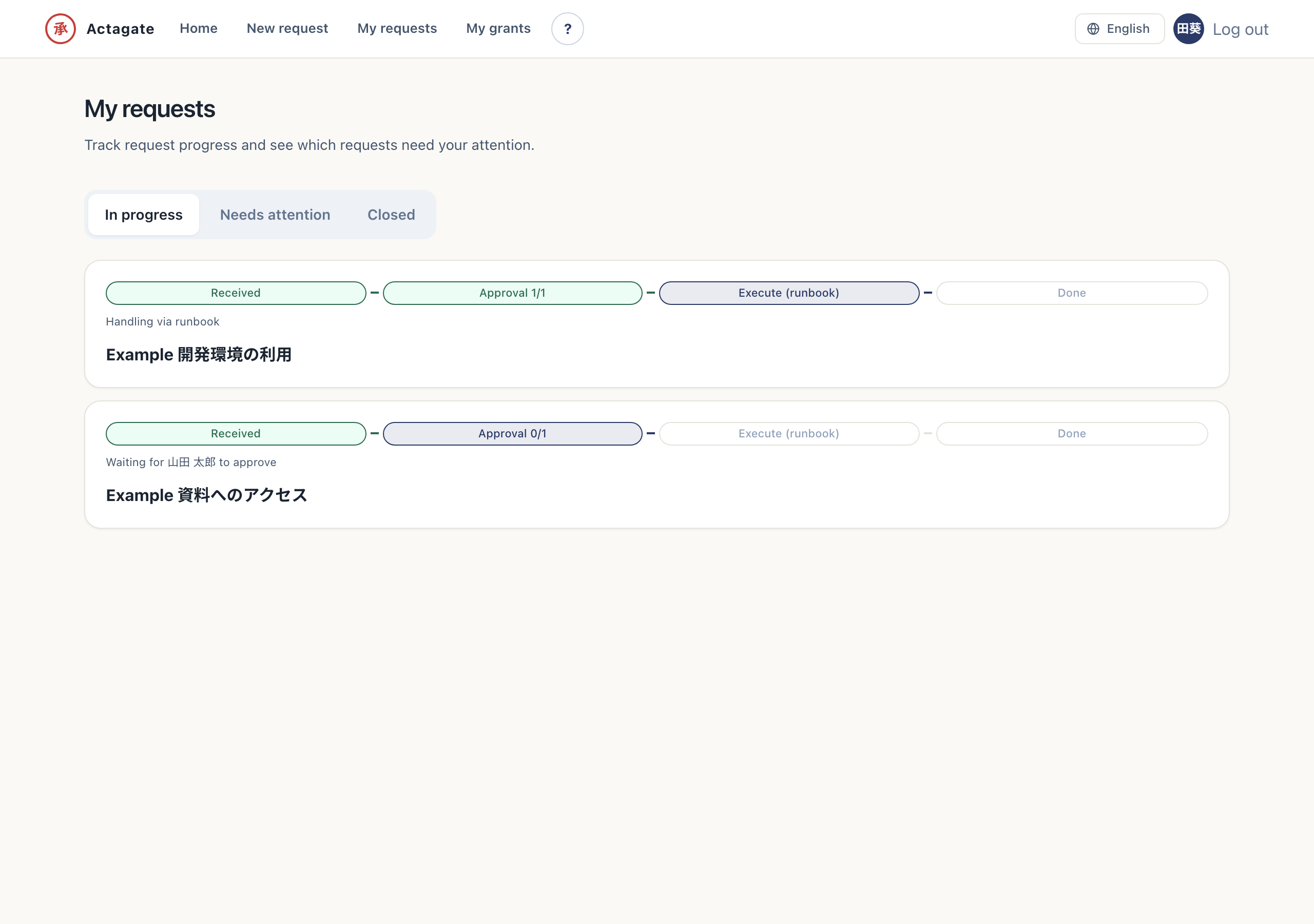
Task: Click Received step in 開発環境の利用 request
Action: [x=236, y=293]
